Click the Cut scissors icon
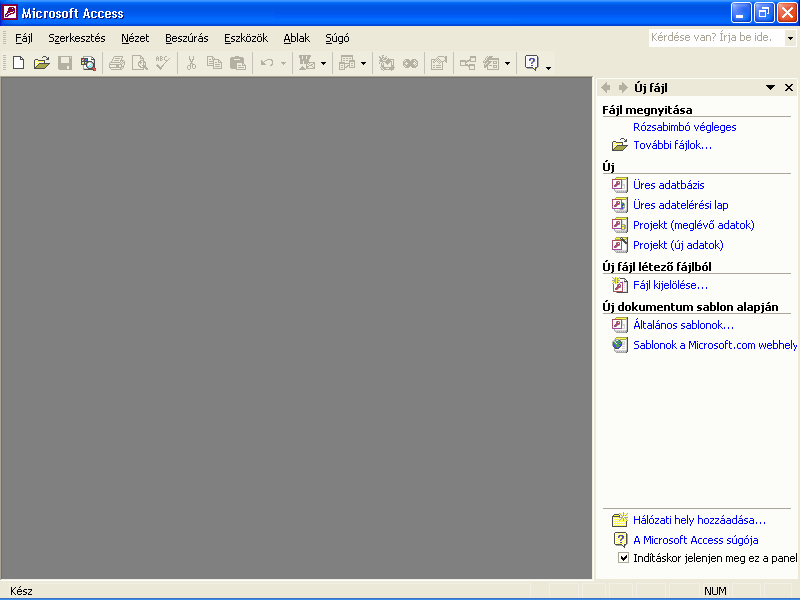 click(x=191, y=63)
